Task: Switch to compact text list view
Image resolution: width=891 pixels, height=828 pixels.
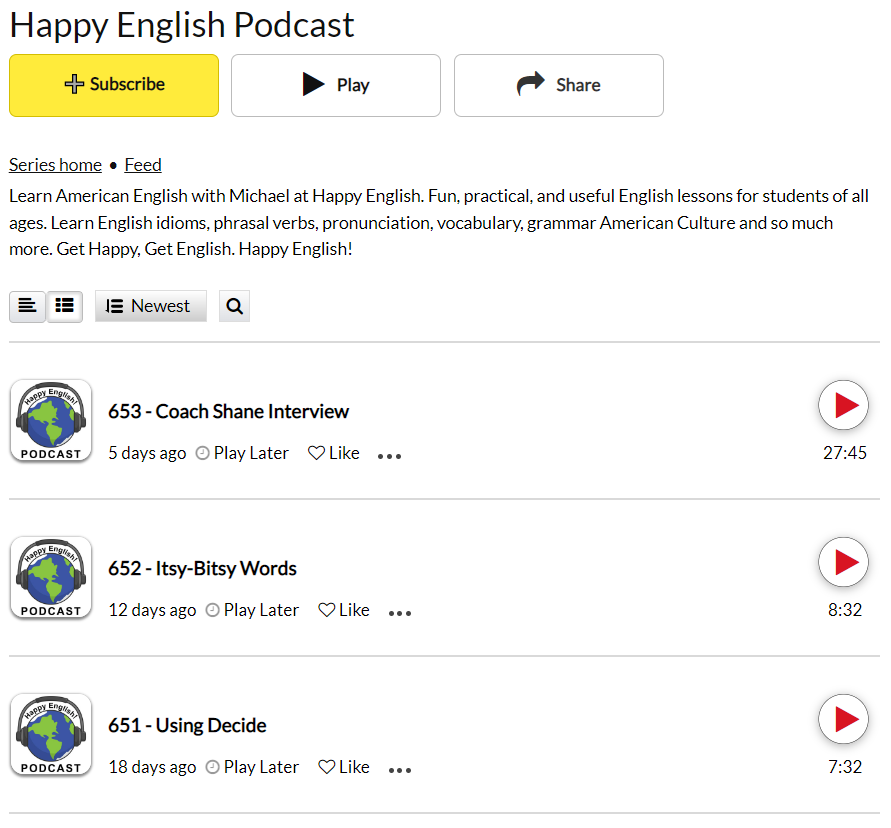Action: tap(27, 306)
